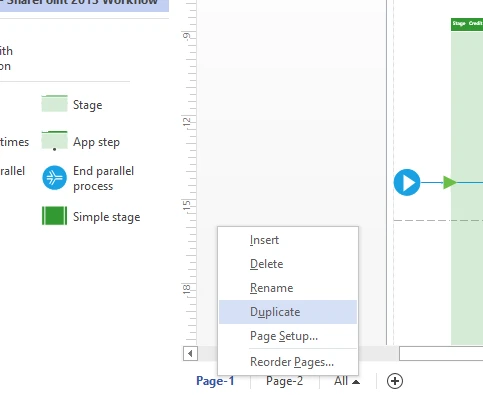
Task: Select the App step shape
Action: tap(54, 141)
